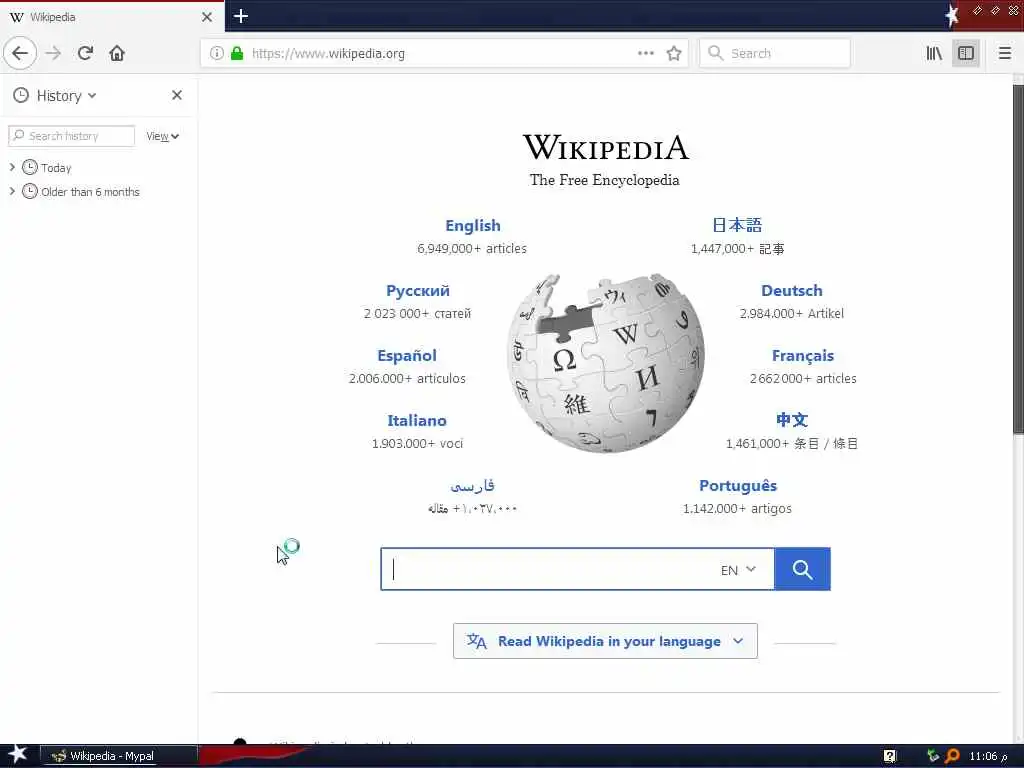Viewport: 1024px width, 768px height.
Task: Open Persian Wikipedia فارسی
Action: pyautogui.click(x=472, y=486)
